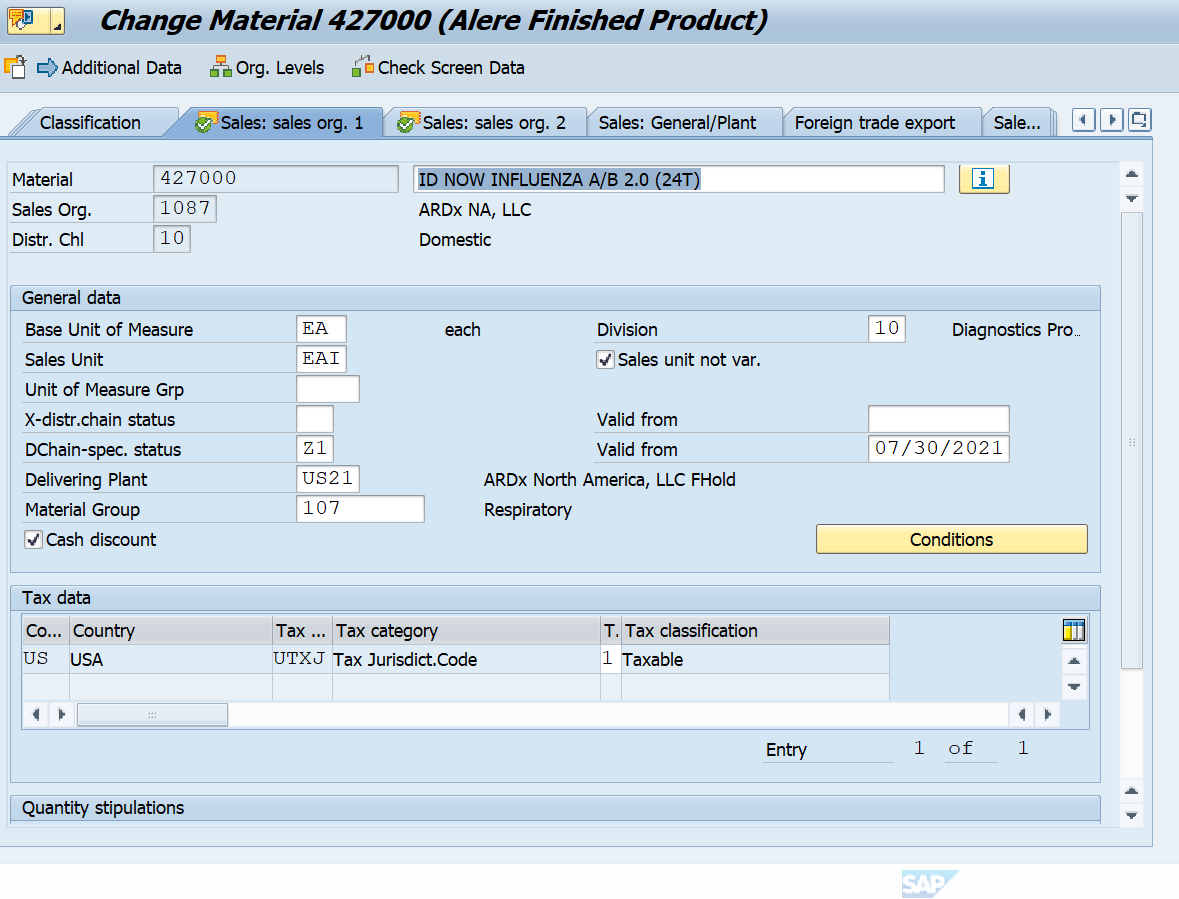
Task: Click the Tax classification column header
Action: [755, 631]
